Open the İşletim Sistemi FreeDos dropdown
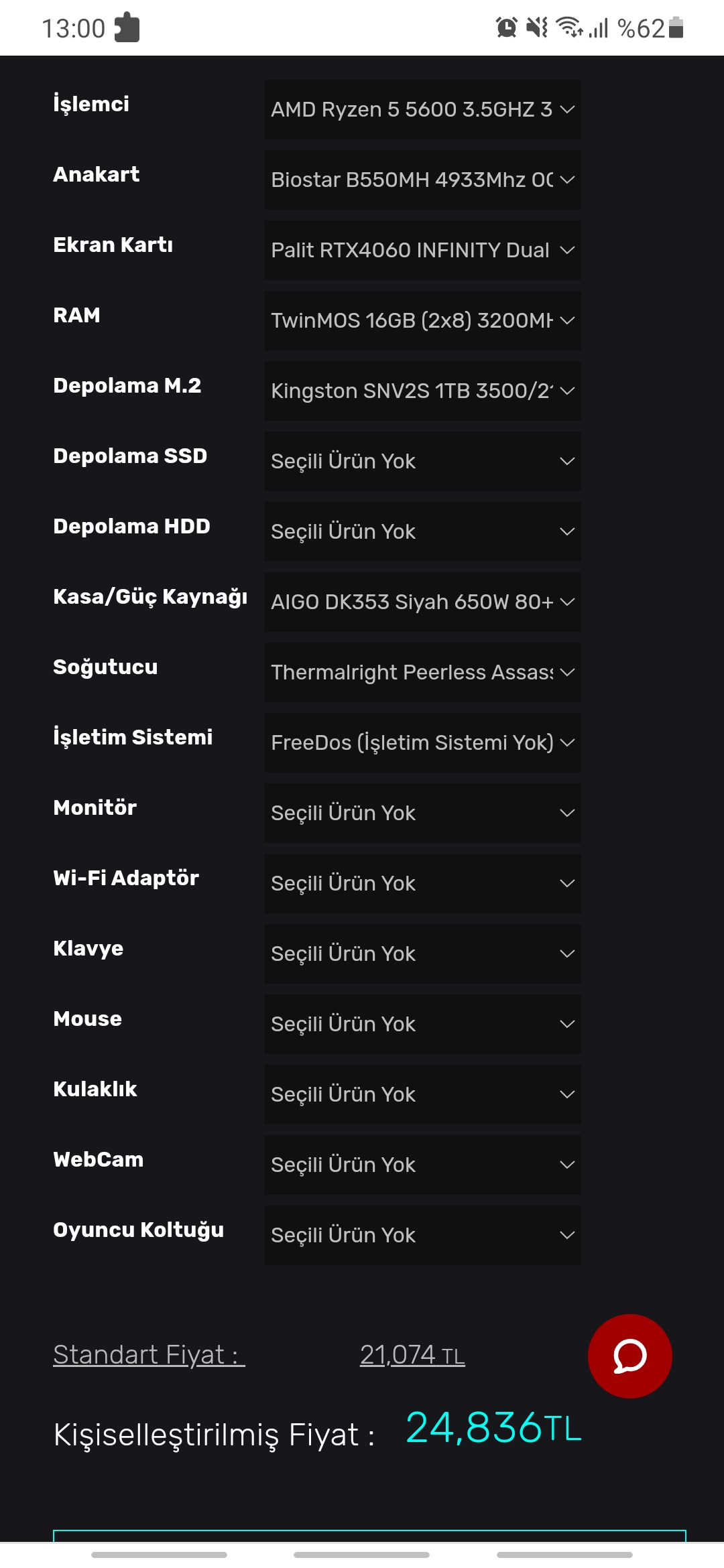This screenshot has height=1568, width=724. [x=422, y=742]
